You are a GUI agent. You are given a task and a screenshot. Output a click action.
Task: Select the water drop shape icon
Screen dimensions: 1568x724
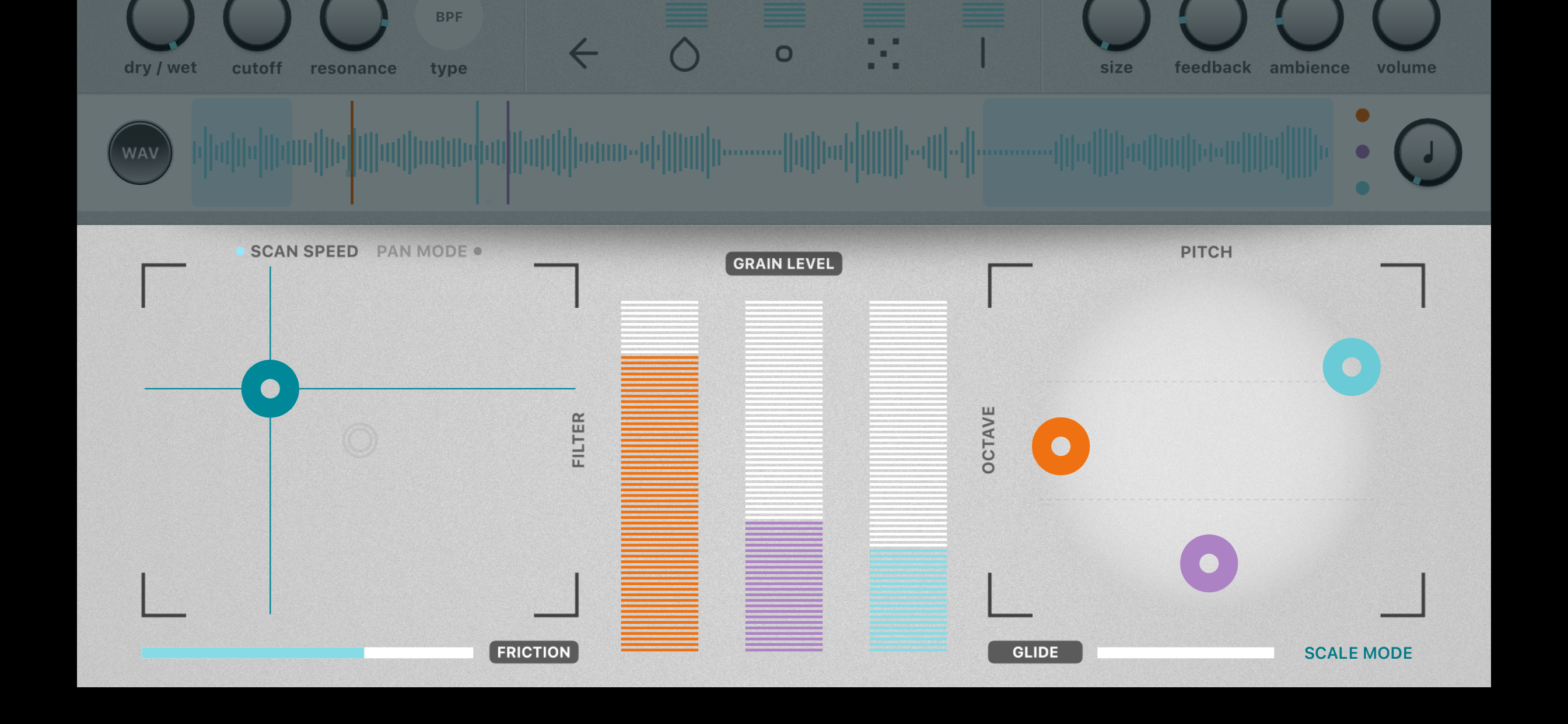coord(684,55)
